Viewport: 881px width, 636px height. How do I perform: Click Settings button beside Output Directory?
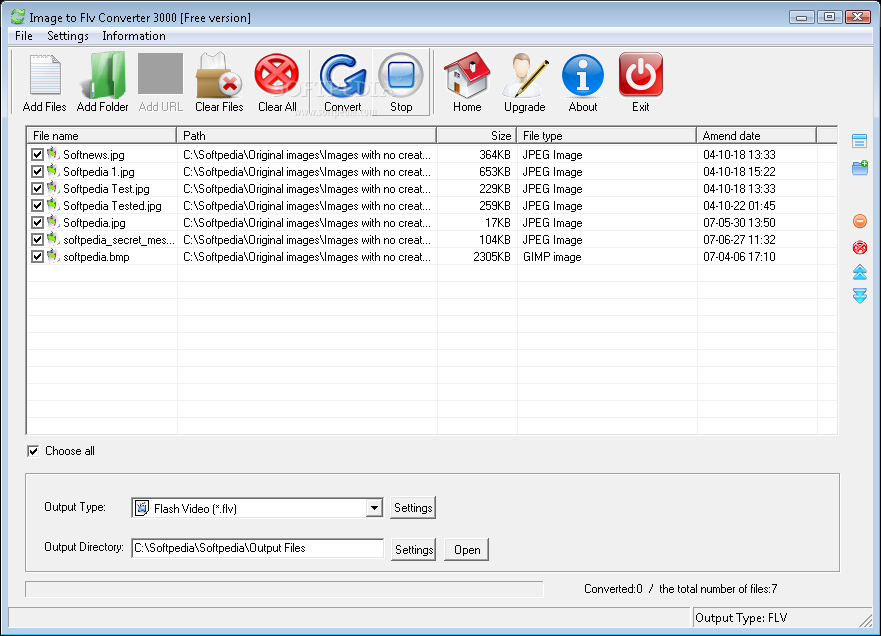[414, 549]
